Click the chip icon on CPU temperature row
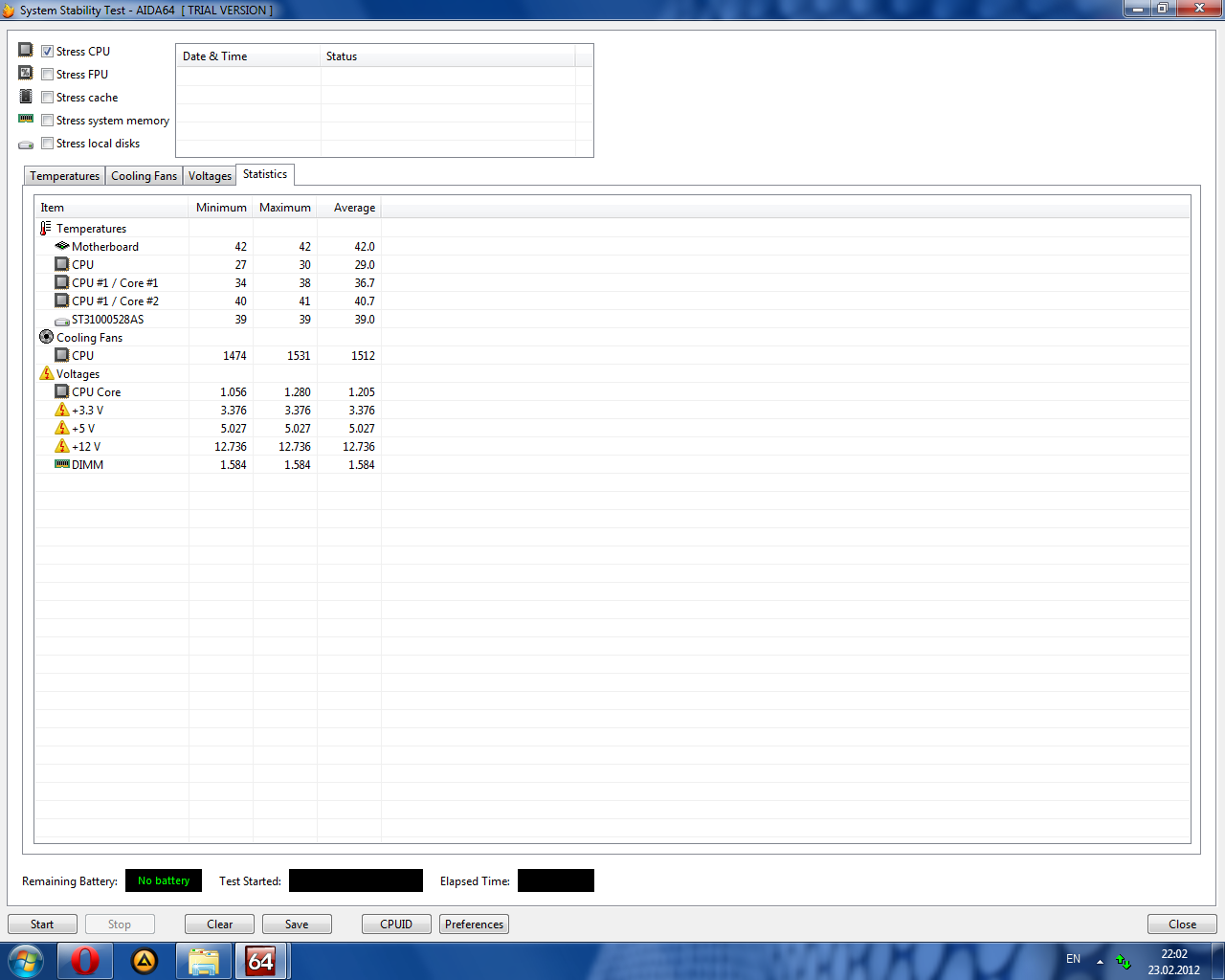The width and height of the screenshot is (1225, 980). [62, 264]
